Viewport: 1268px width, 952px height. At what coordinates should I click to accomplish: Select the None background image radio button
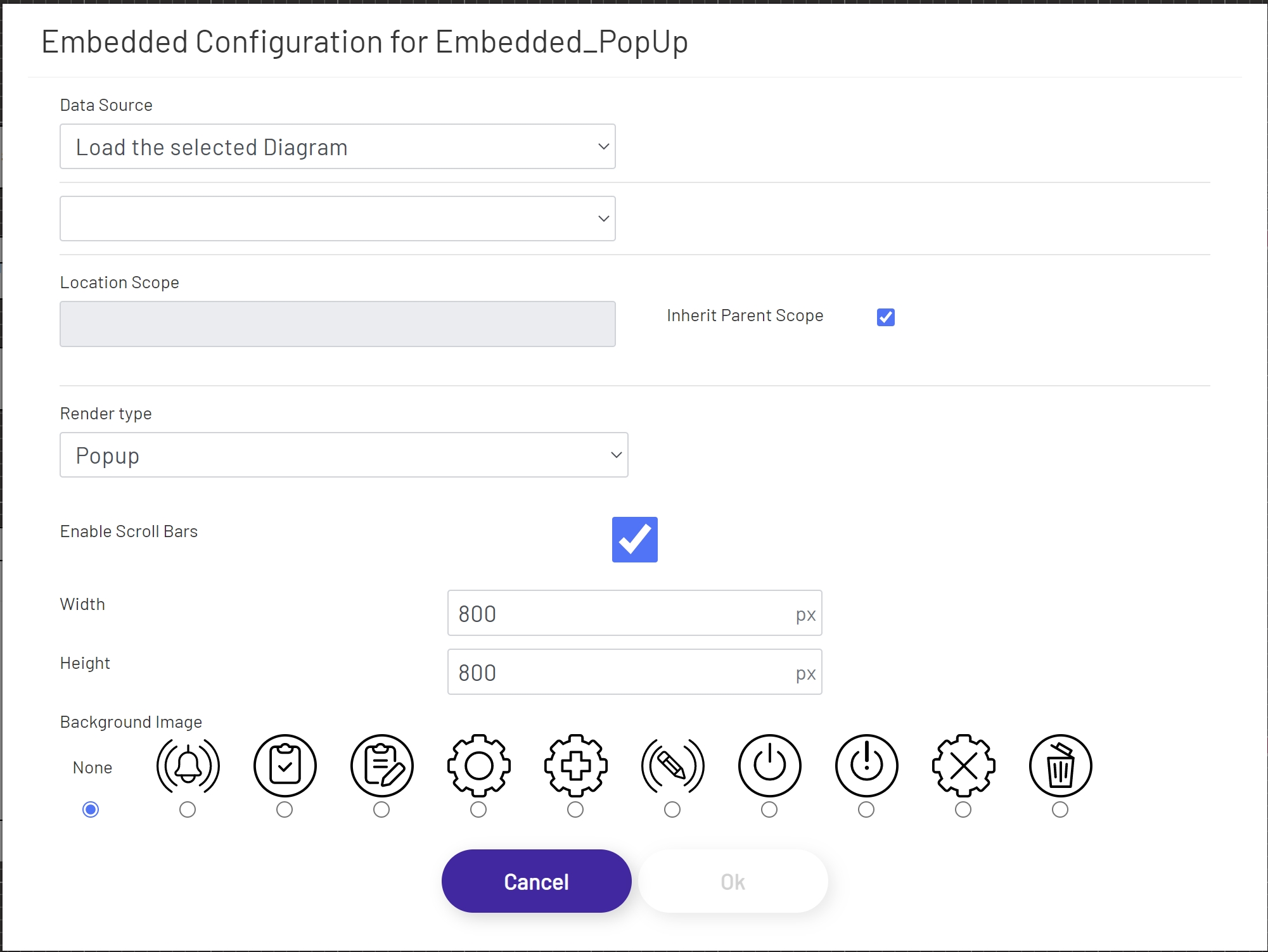[91, 809]
